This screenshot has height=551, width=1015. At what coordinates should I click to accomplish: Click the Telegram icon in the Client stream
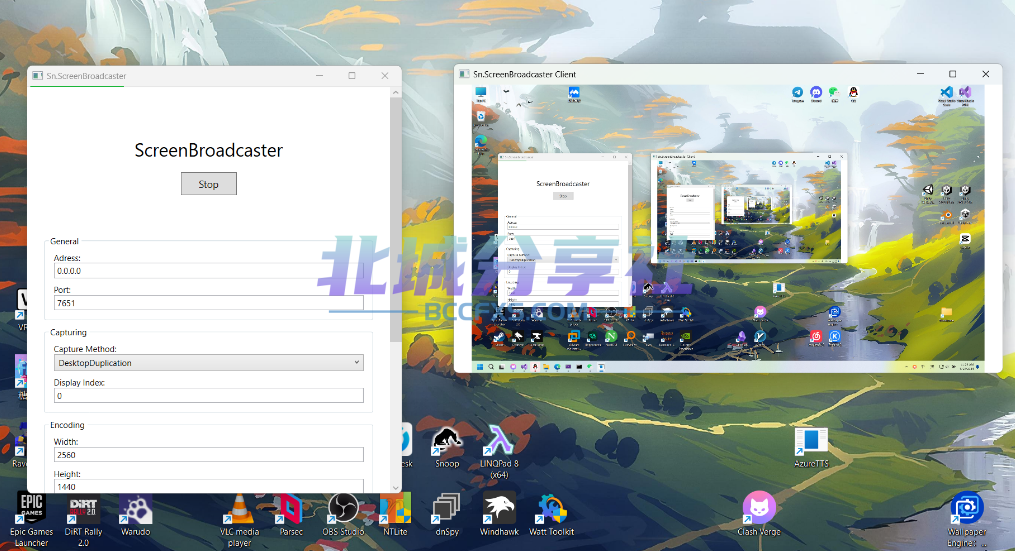[x=798, y=93]
